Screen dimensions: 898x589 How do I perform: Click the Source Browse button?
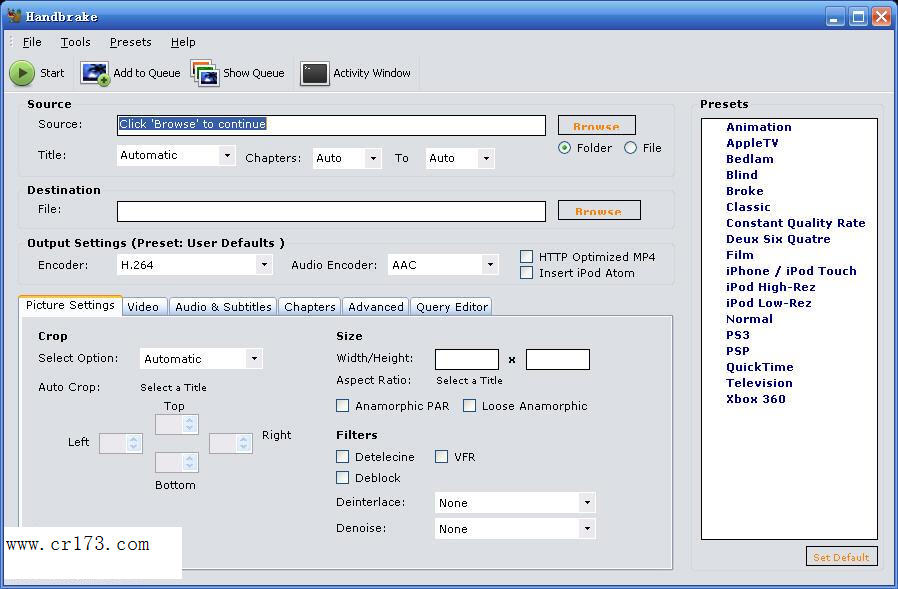coord(596,125)
